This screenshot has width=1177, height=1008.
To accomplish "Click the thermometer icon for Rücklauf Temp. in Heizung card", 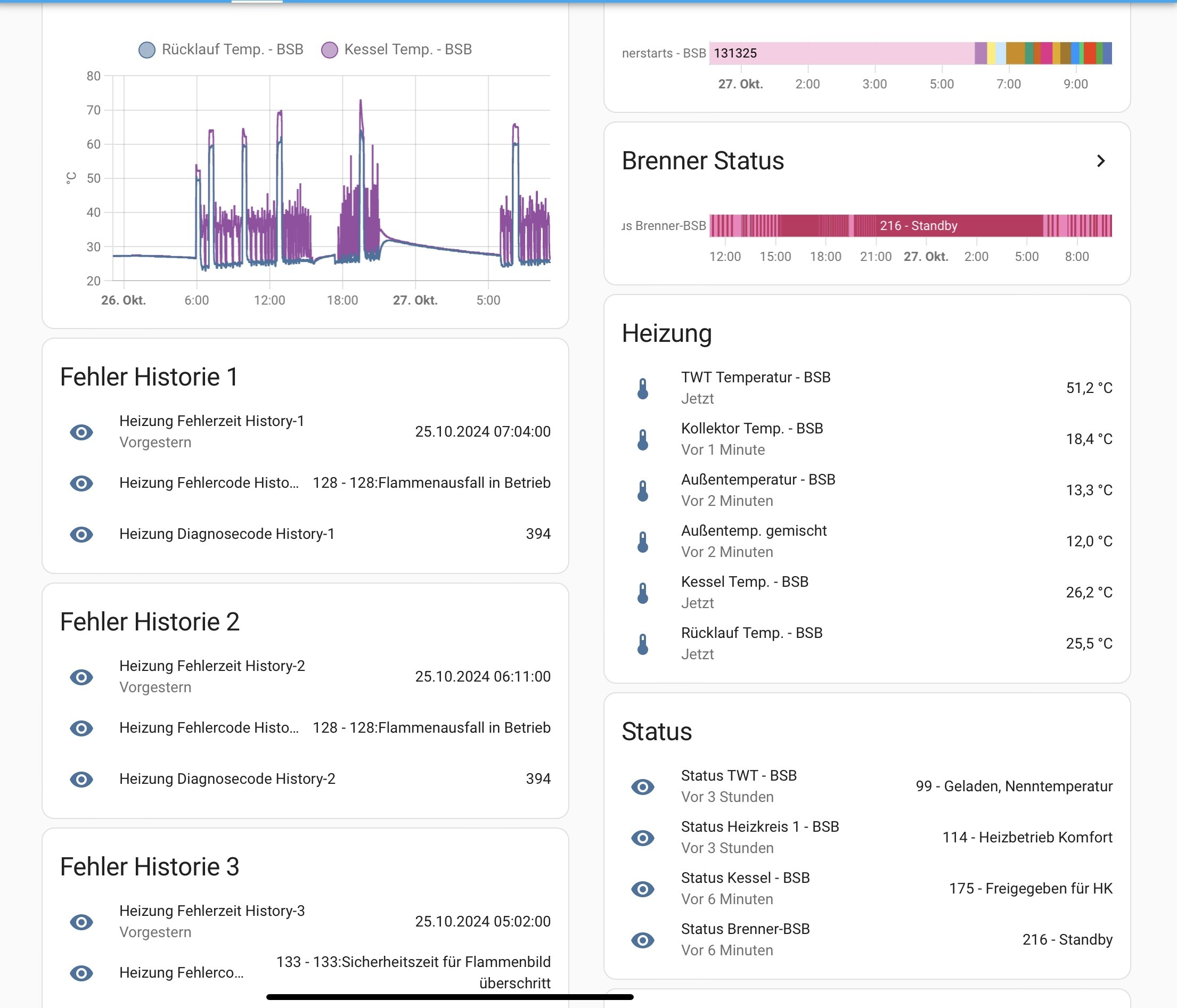I will 642,644.
